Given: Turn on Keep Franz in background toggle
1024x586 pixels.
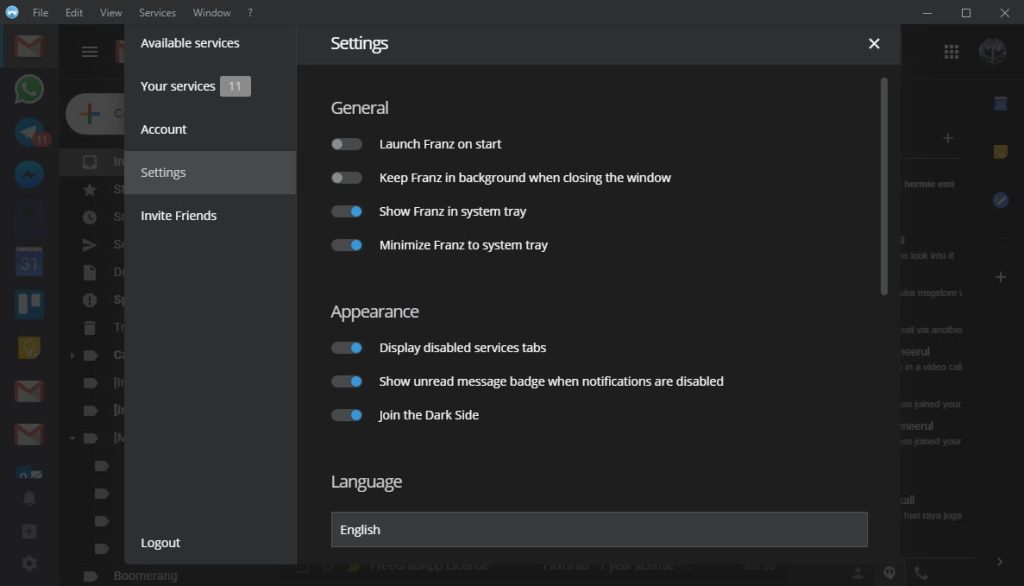Looking at the screenshot, I should click(x=347, y=178).
